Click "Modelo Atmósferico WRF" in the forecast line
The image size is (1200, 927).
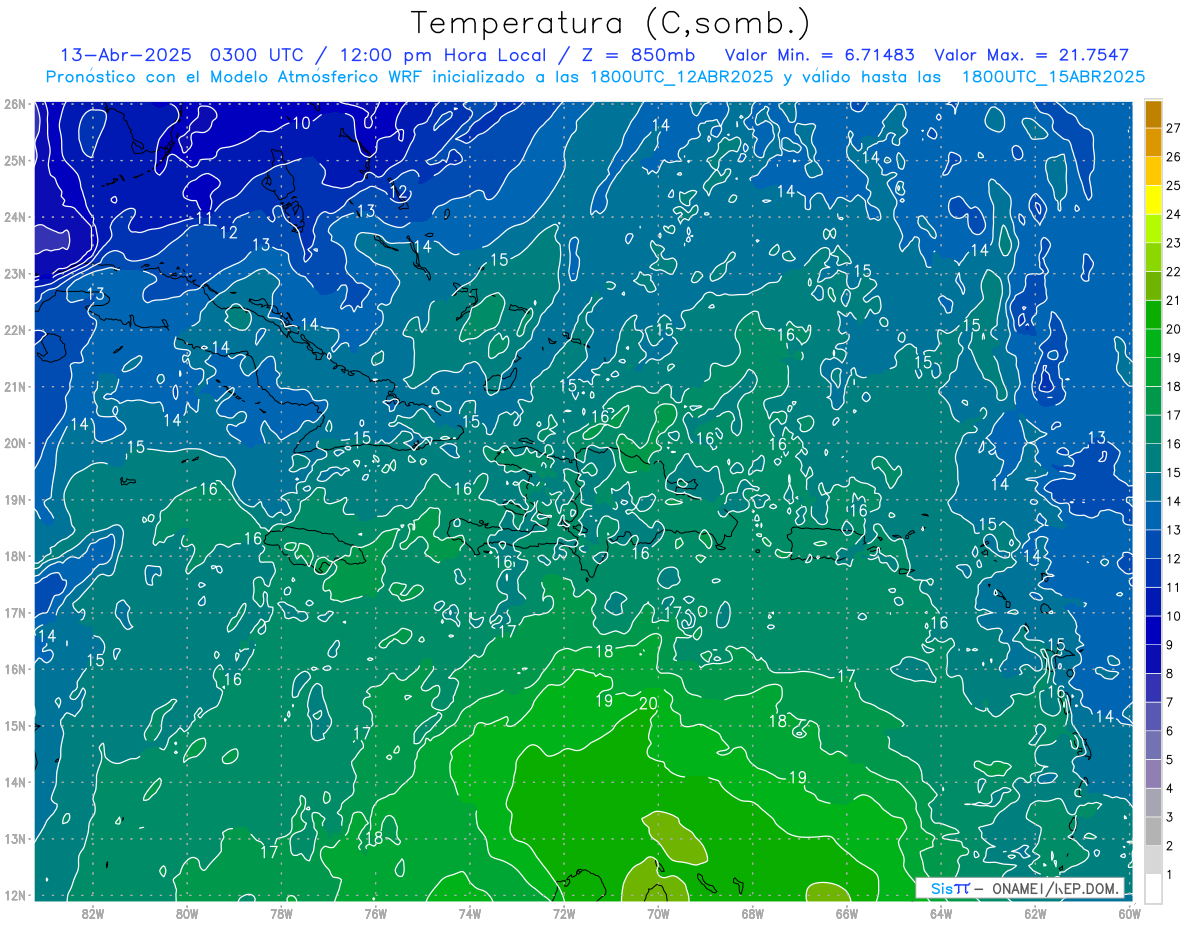click(317, 77)
